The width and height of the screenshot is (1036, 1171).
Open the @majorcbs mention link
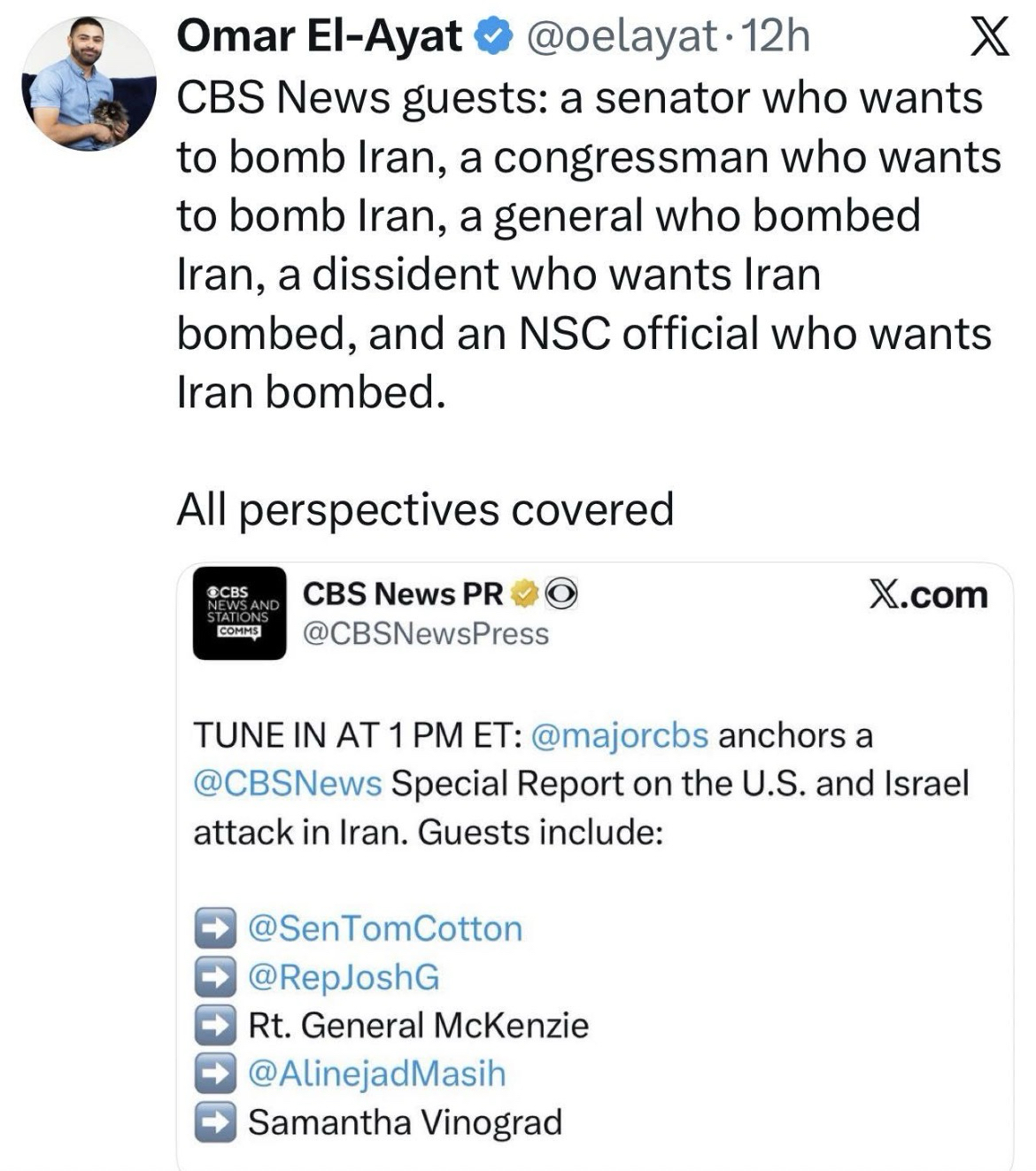pos(620,735)
